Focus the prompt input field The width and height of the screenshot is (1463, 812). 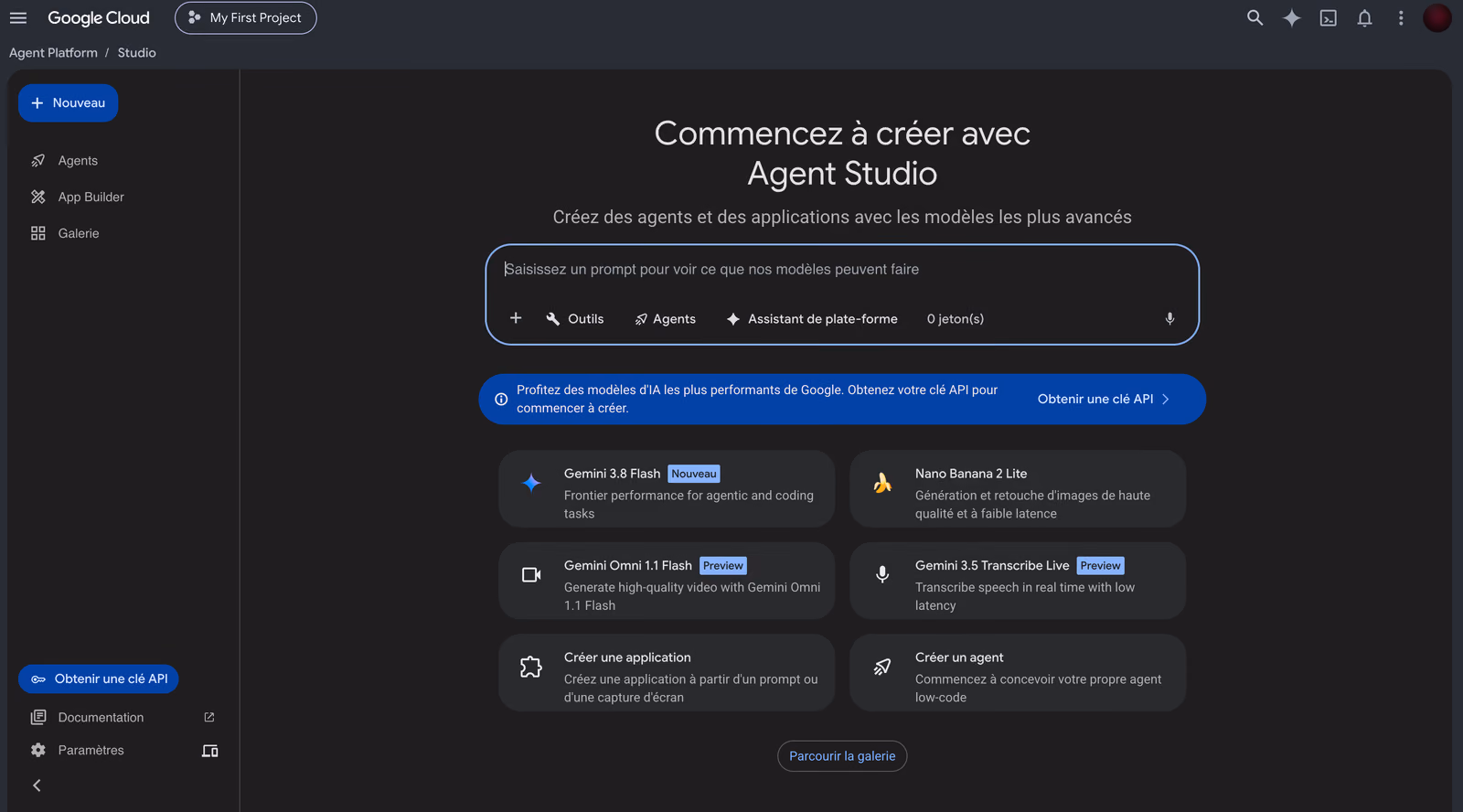841,270
